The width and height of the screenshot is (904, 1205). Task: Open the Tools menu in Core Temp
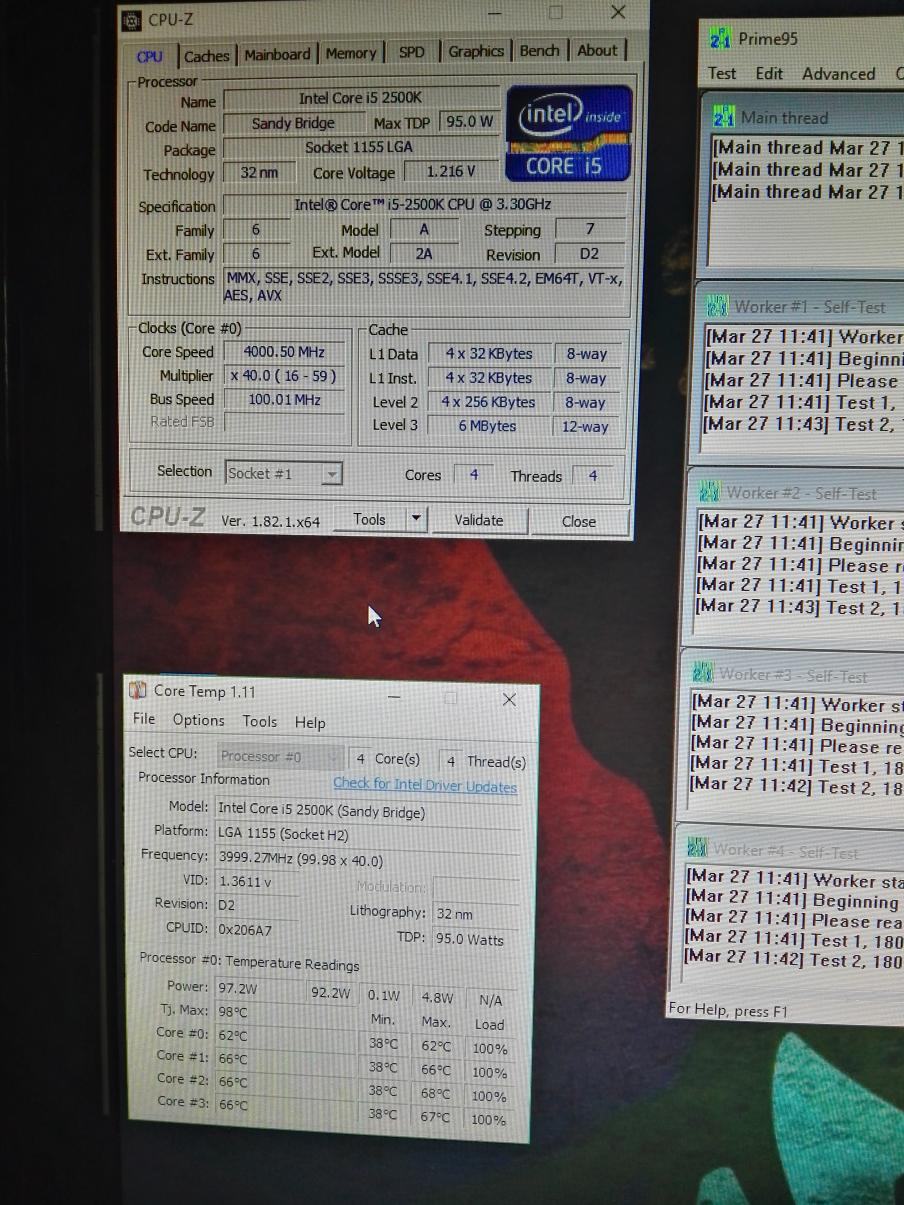pos(259,721)
